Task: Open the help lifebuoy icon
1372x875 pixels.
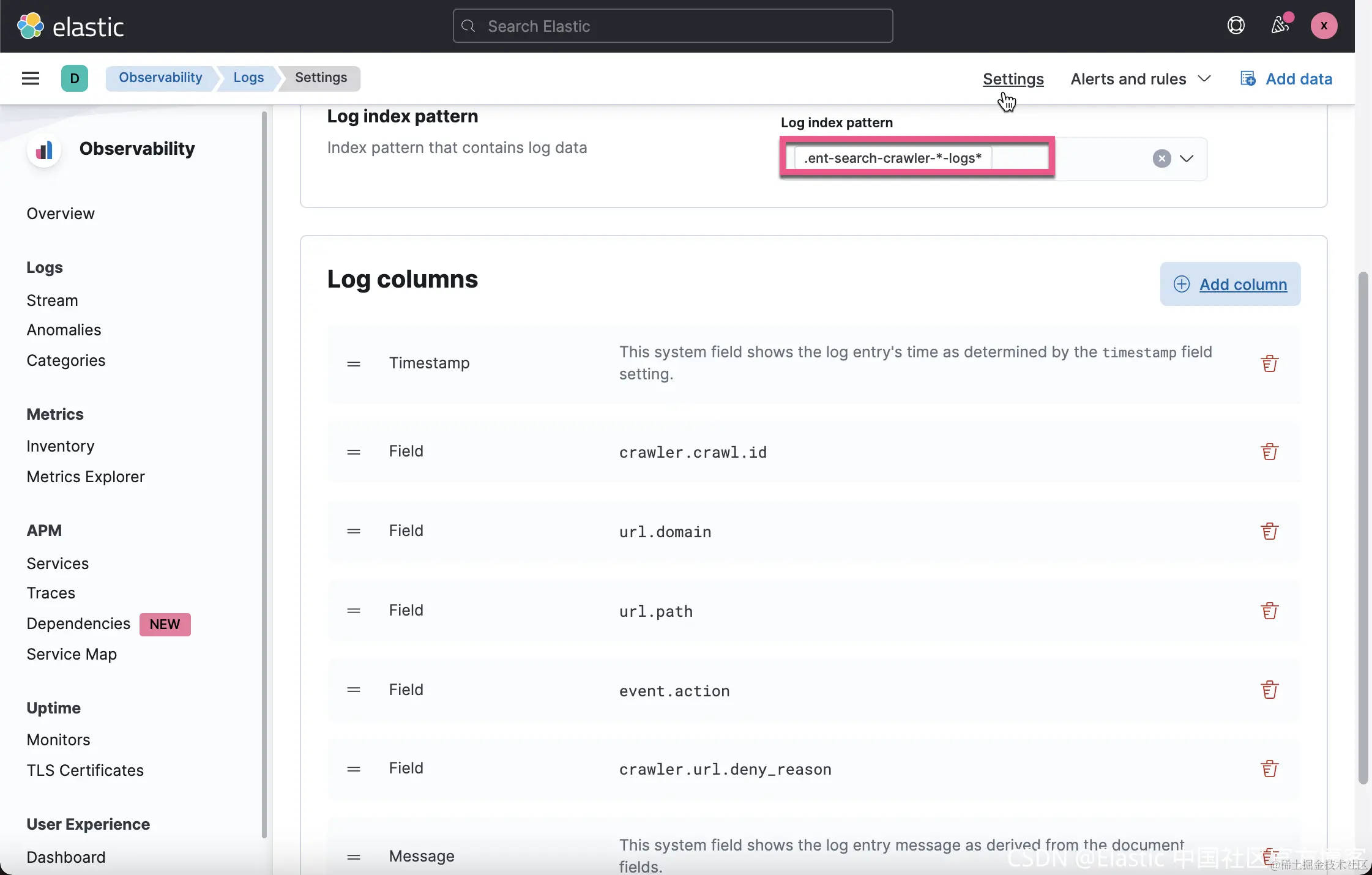Action: pyautogui.click(x=1236, y=26)
